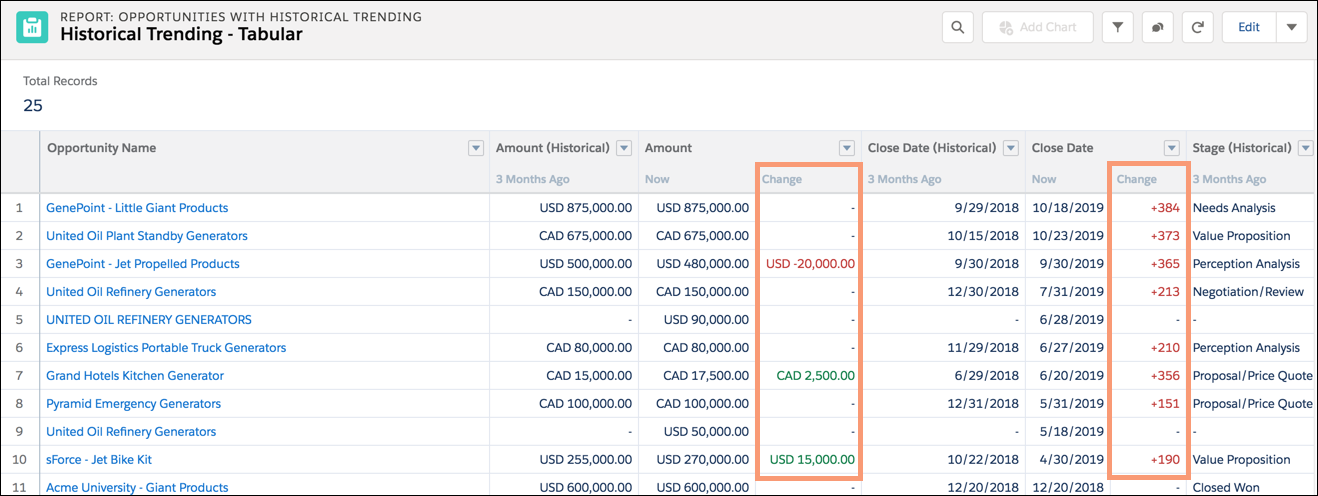Click the USD 15,000.00 change cell
This screenshot has height=496, width=1318.
click(x=812, y=460)
